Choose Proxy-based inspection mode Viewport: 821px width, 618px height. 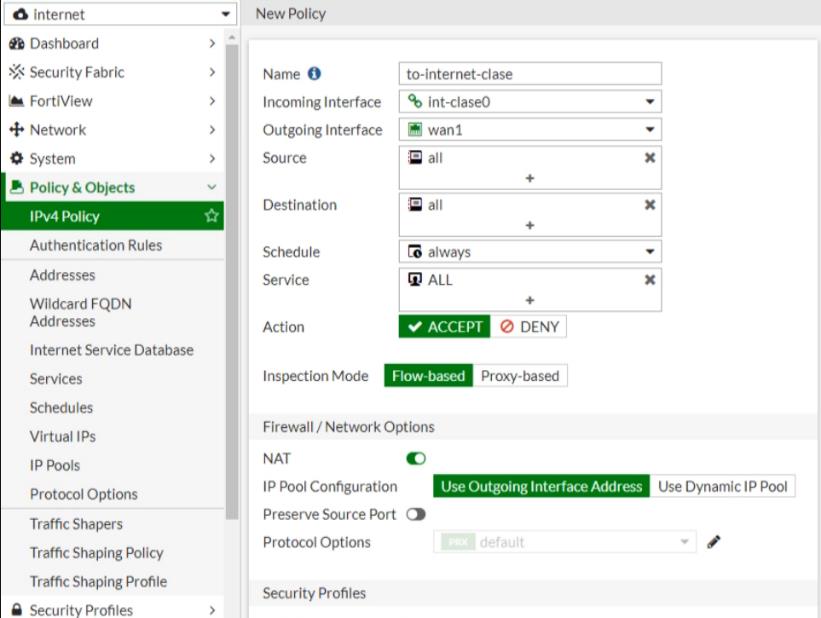tap(520, 376)
